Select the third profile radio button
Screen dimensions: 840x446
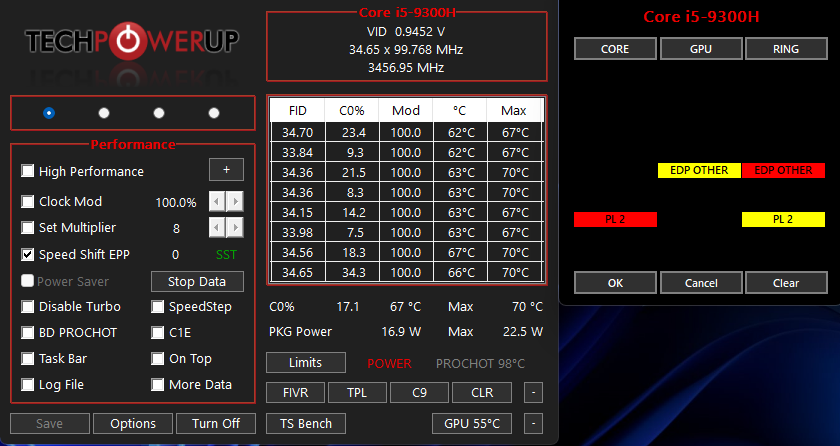(x=159, y=113)
